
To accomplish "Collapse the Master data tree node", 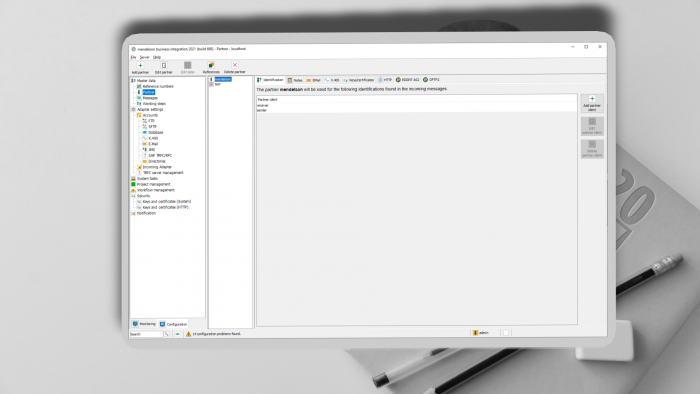I will 133,81.
